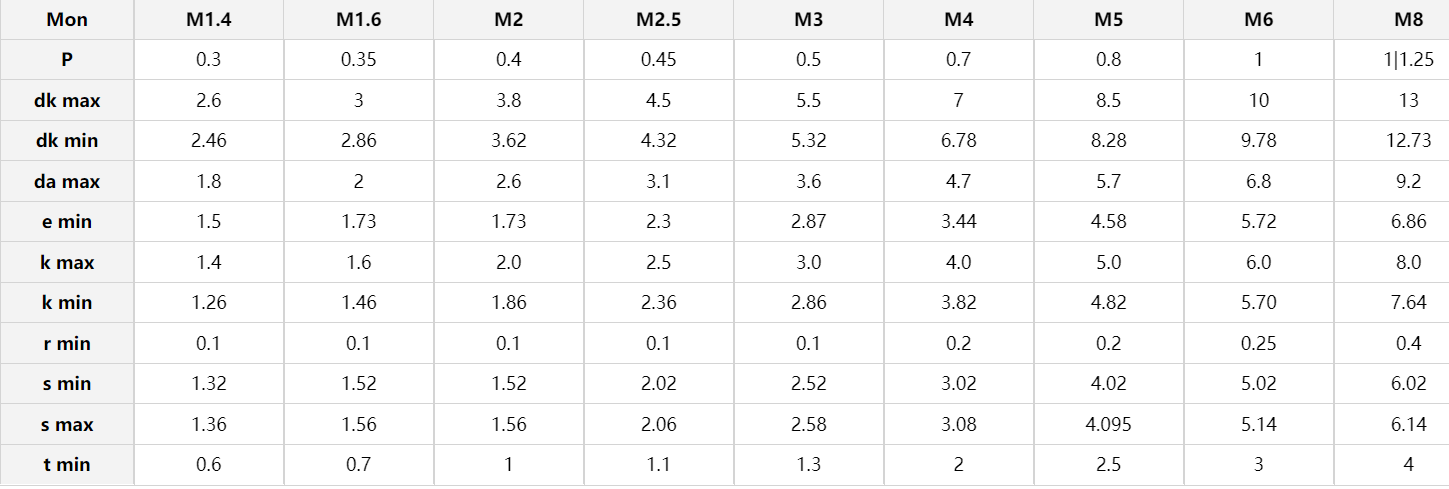Select the 'dk min' value for M1.4
The width and height of the screenshot is (1449, 489).
tap(208, 141)
